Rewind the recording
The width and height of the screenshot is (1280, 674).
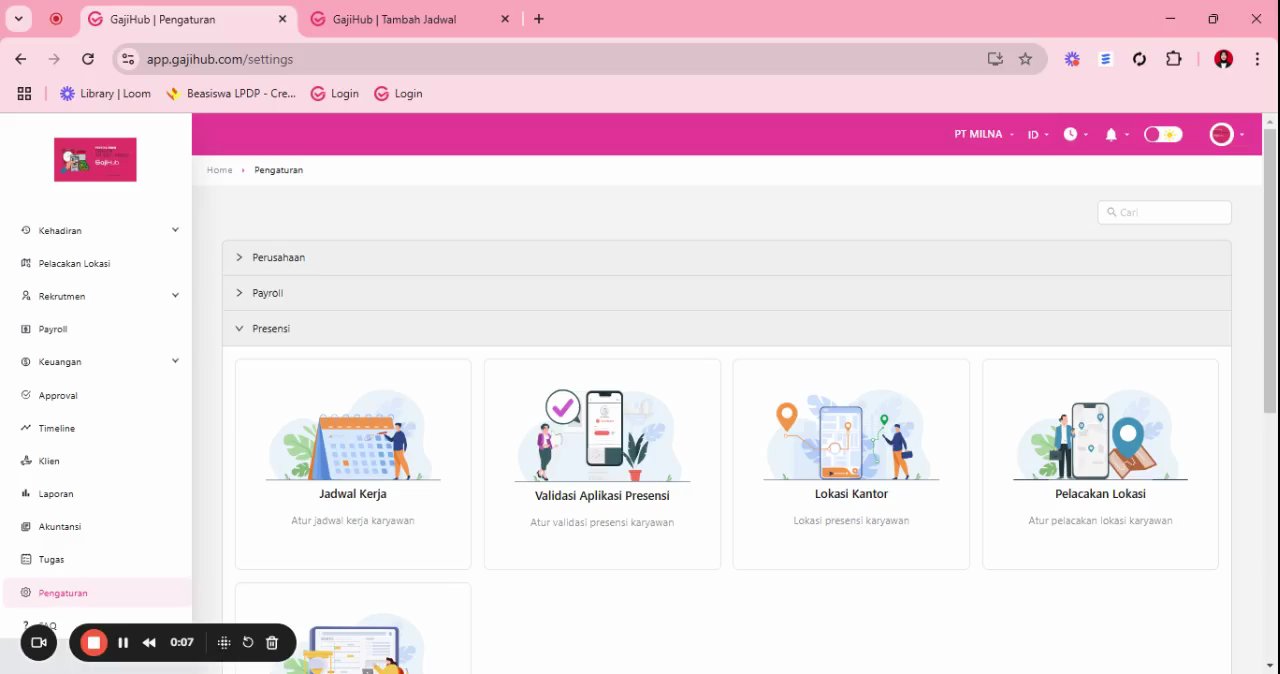click(149, 643)
